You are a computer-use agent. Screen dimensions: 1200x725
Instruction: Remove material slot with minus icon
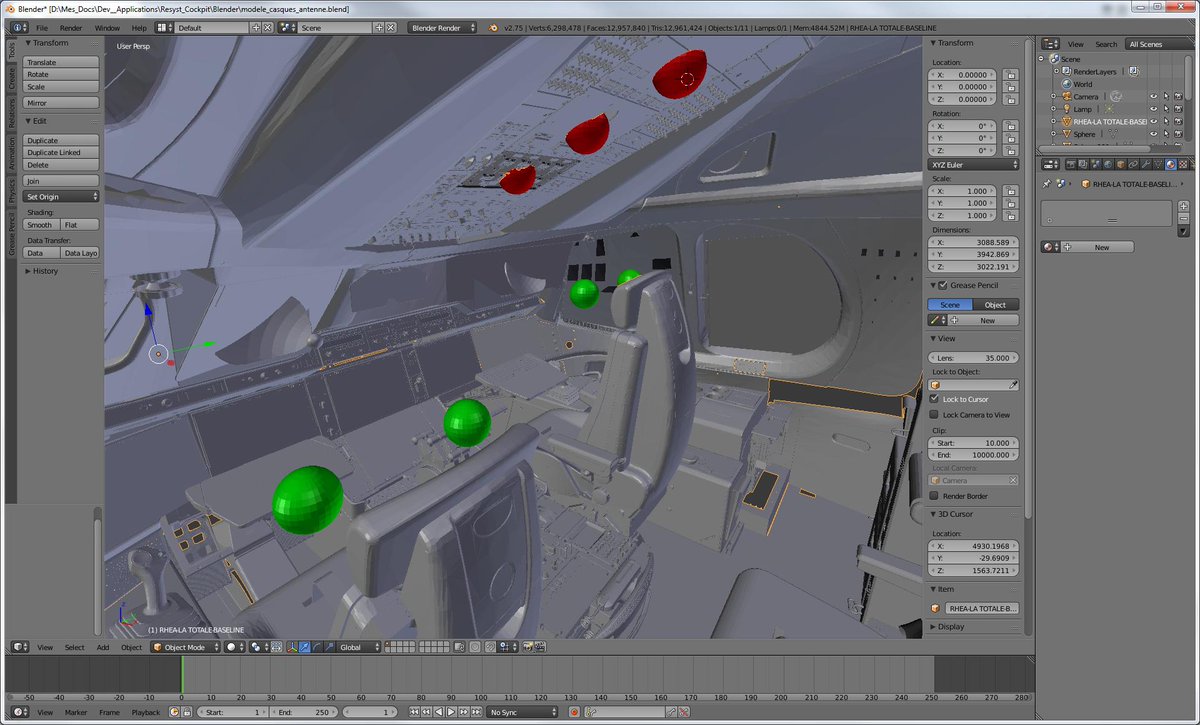[1183, 218]
